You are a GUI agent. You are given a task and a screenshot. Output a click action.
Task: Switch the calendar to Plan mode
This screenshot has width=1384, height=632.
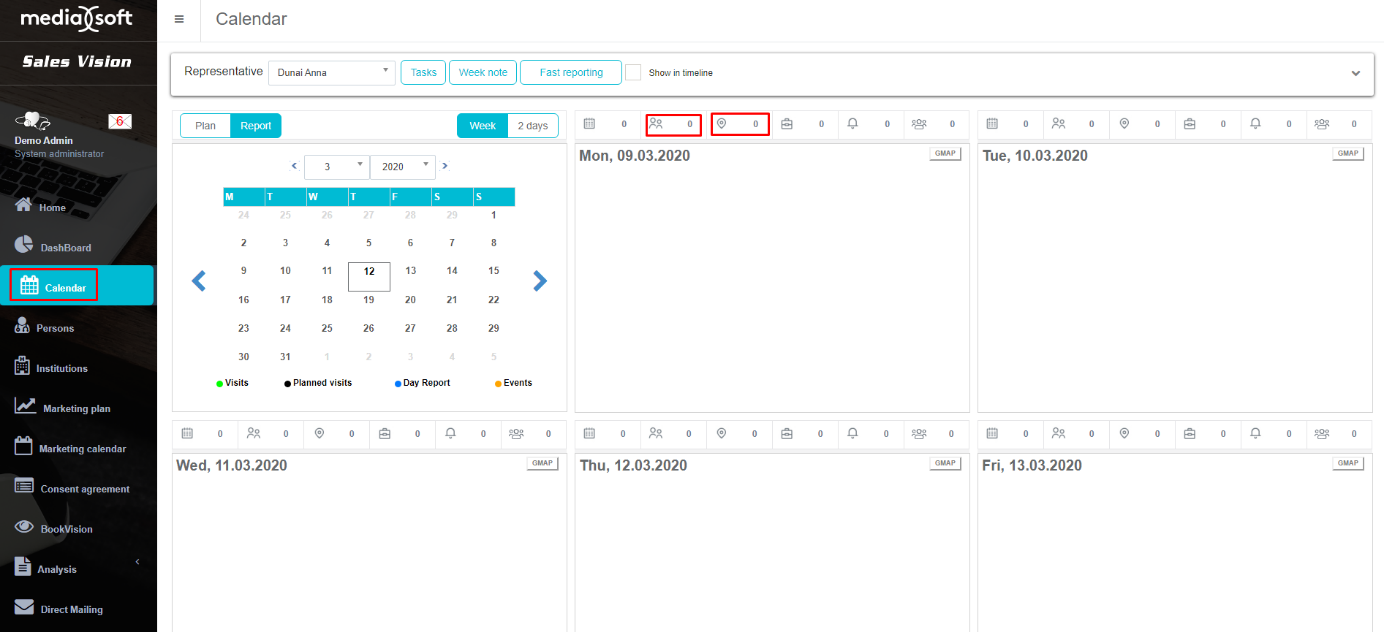[x=205, y=126]
